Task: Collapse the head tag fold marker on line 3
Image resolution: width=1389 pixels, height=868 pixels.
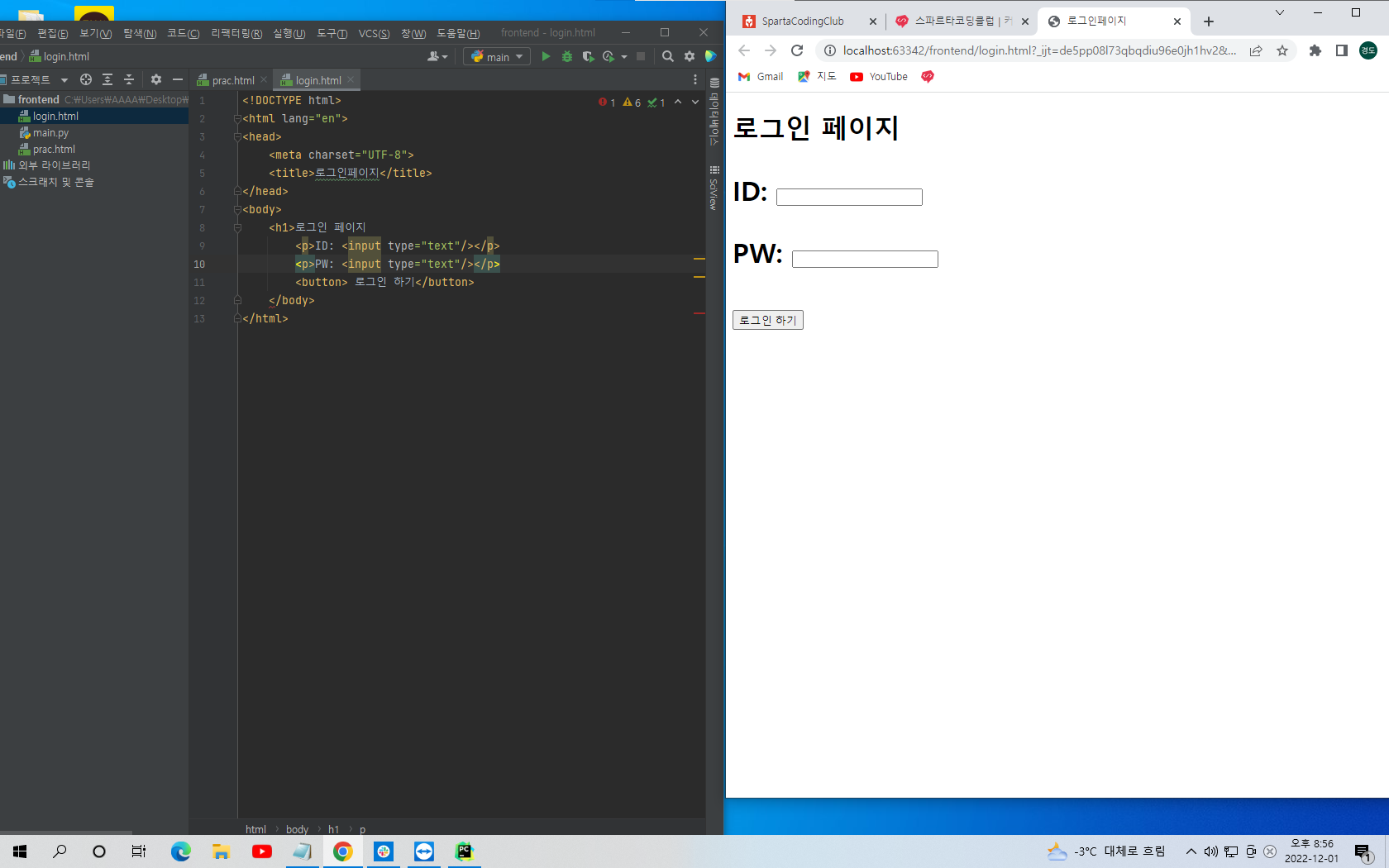Action: (237, 137)
